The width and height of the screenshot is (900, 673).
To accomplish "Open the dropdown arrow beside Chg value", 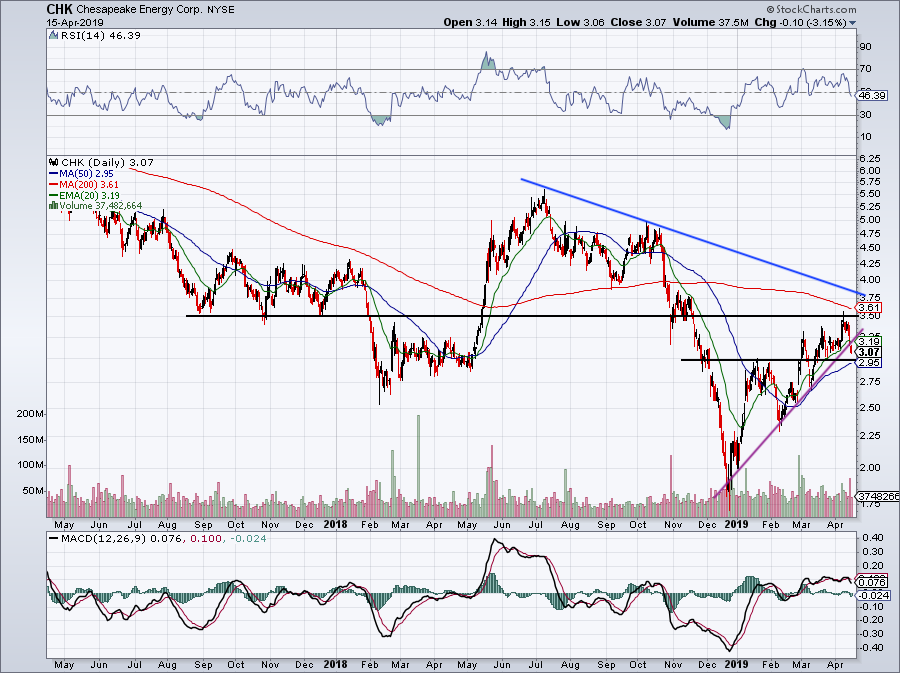I will coord(852,23).
